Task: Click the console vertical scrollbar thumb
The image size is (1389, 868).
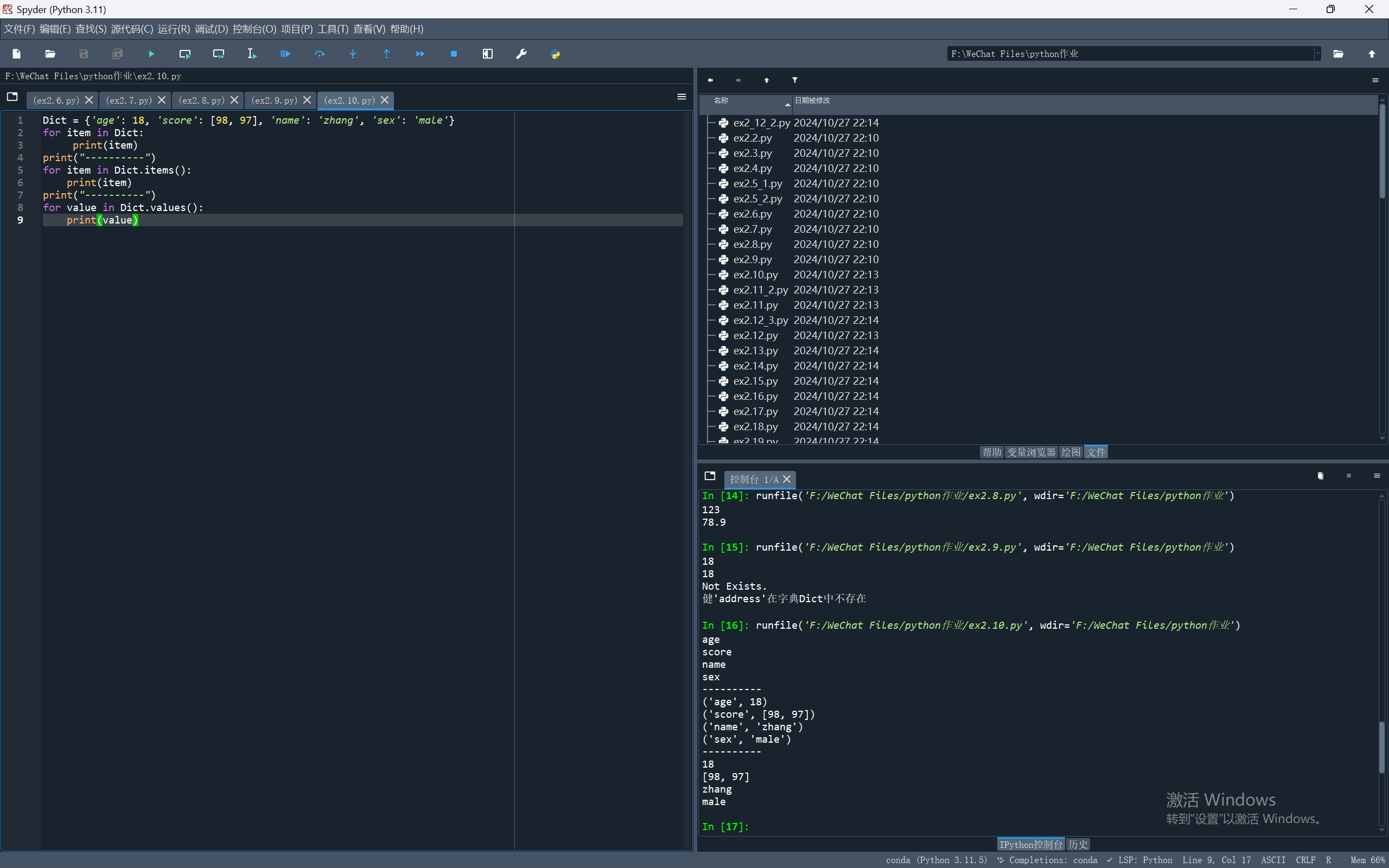Action: [x=1381, y=746]
